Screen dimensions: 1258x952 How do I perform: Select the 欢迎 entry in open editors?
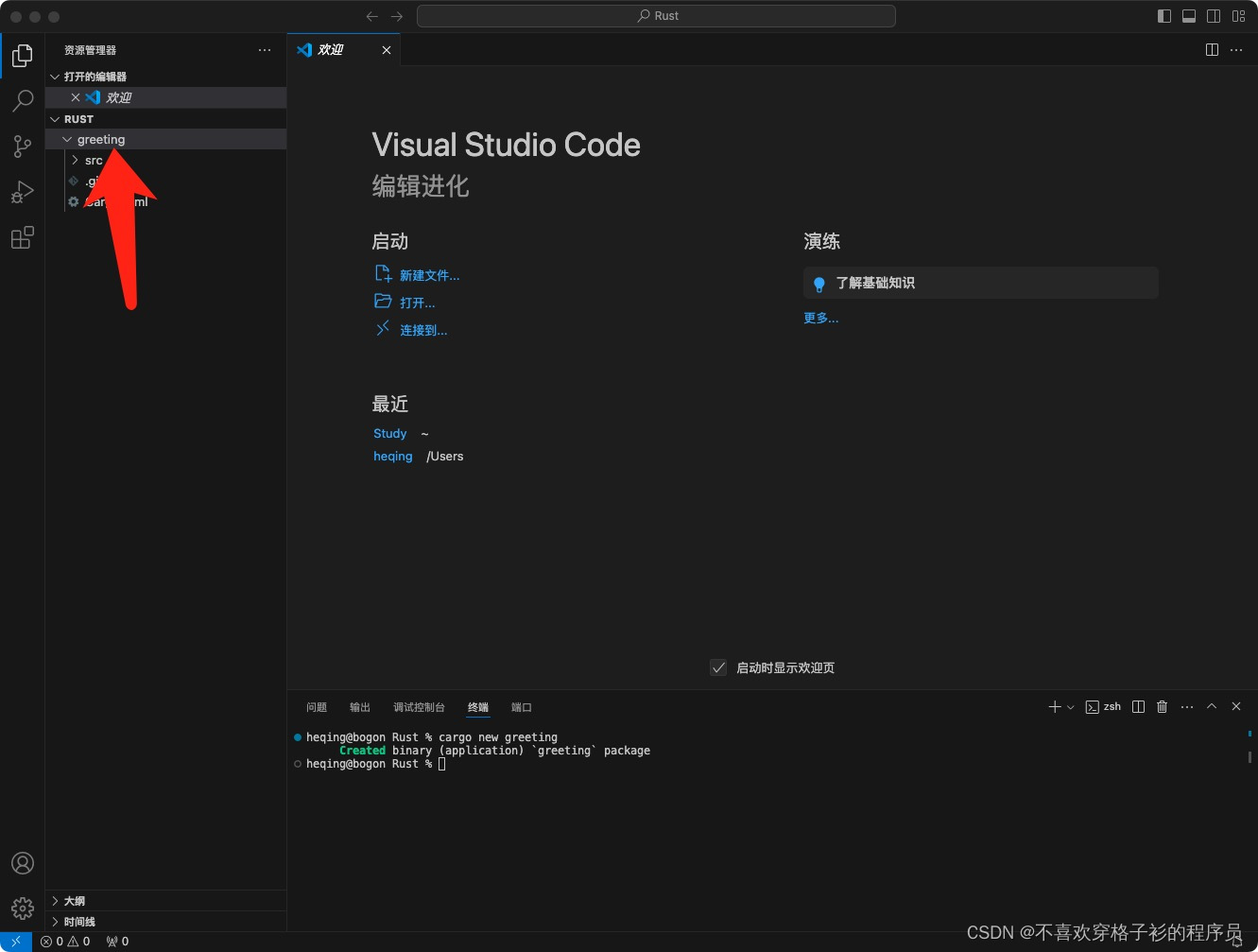tap(166, 97)
